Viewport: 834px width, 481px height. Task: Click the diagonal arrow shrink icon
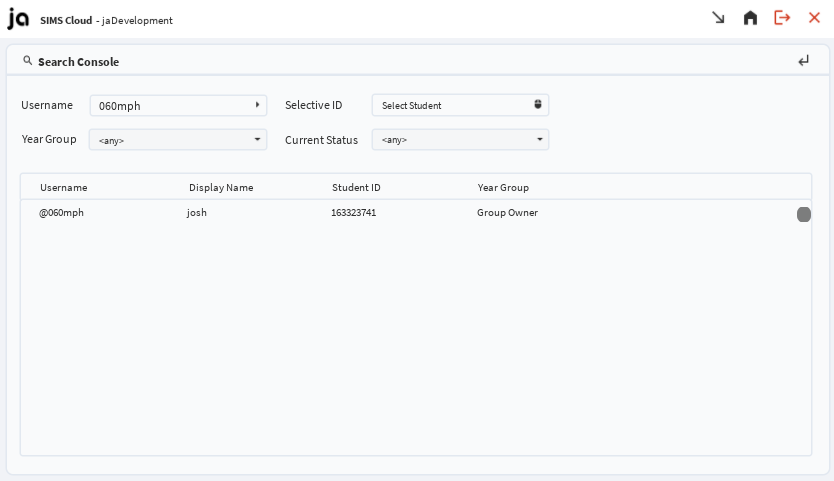(718, 18)
